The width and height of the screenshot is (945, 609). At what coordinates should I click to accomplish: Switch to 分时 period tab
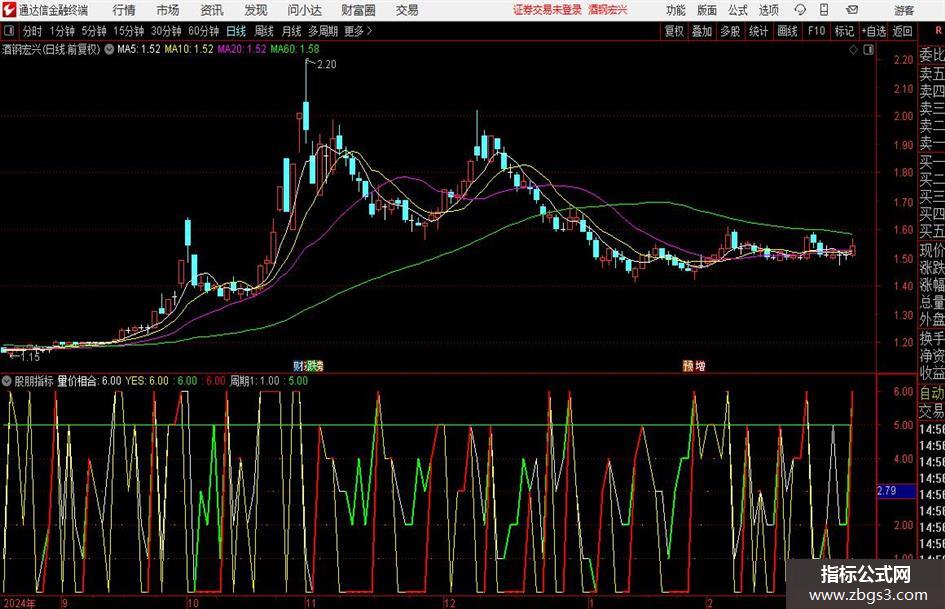coord(33,31)
